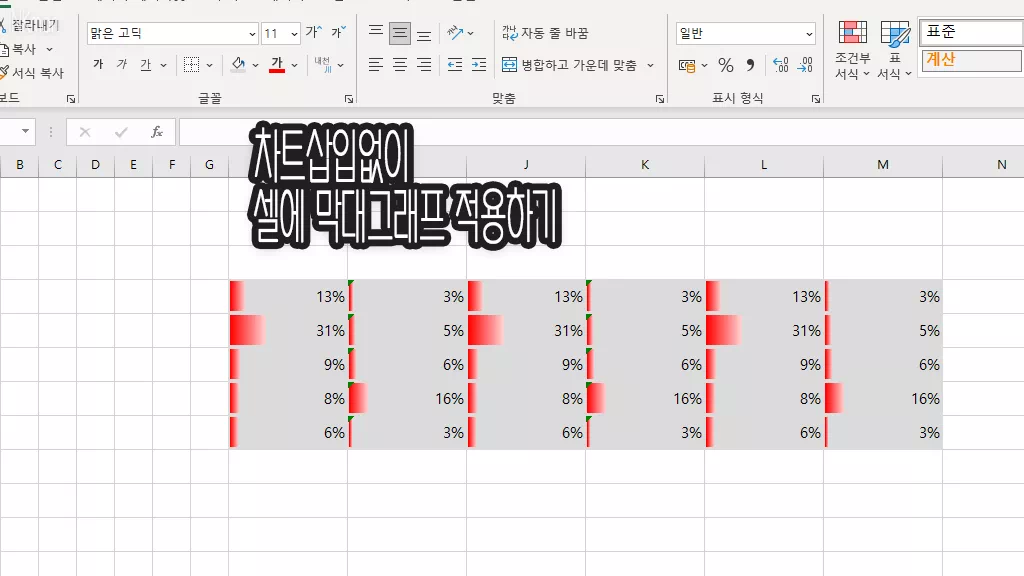Image resolution: width=1024 pixels, height=576 pixels.
Task: Click 병합하고 가운데 맞춤 merge button
Action: (578, 65)
